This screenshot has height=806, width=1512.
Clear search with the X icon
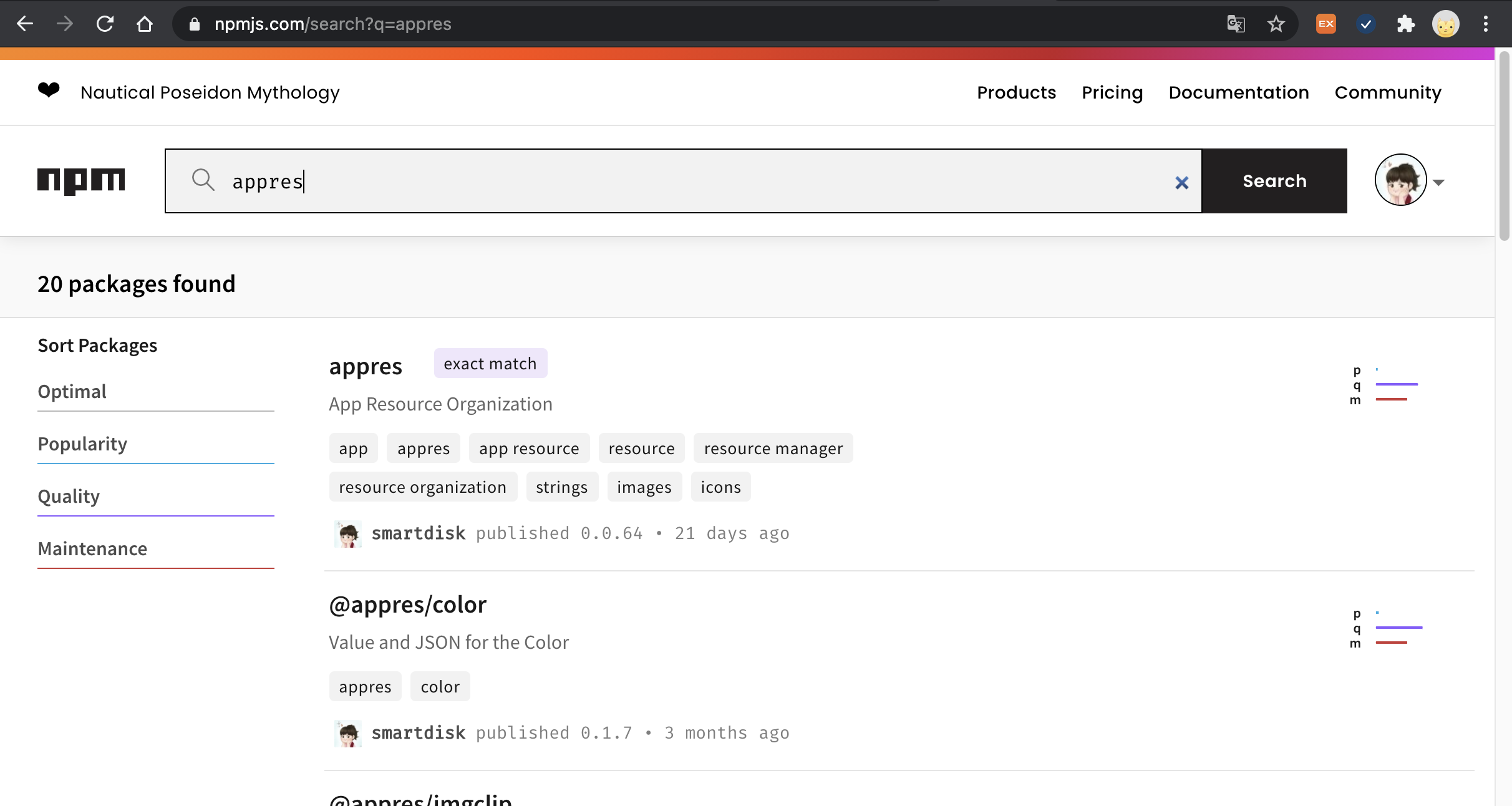(1181, 183)
